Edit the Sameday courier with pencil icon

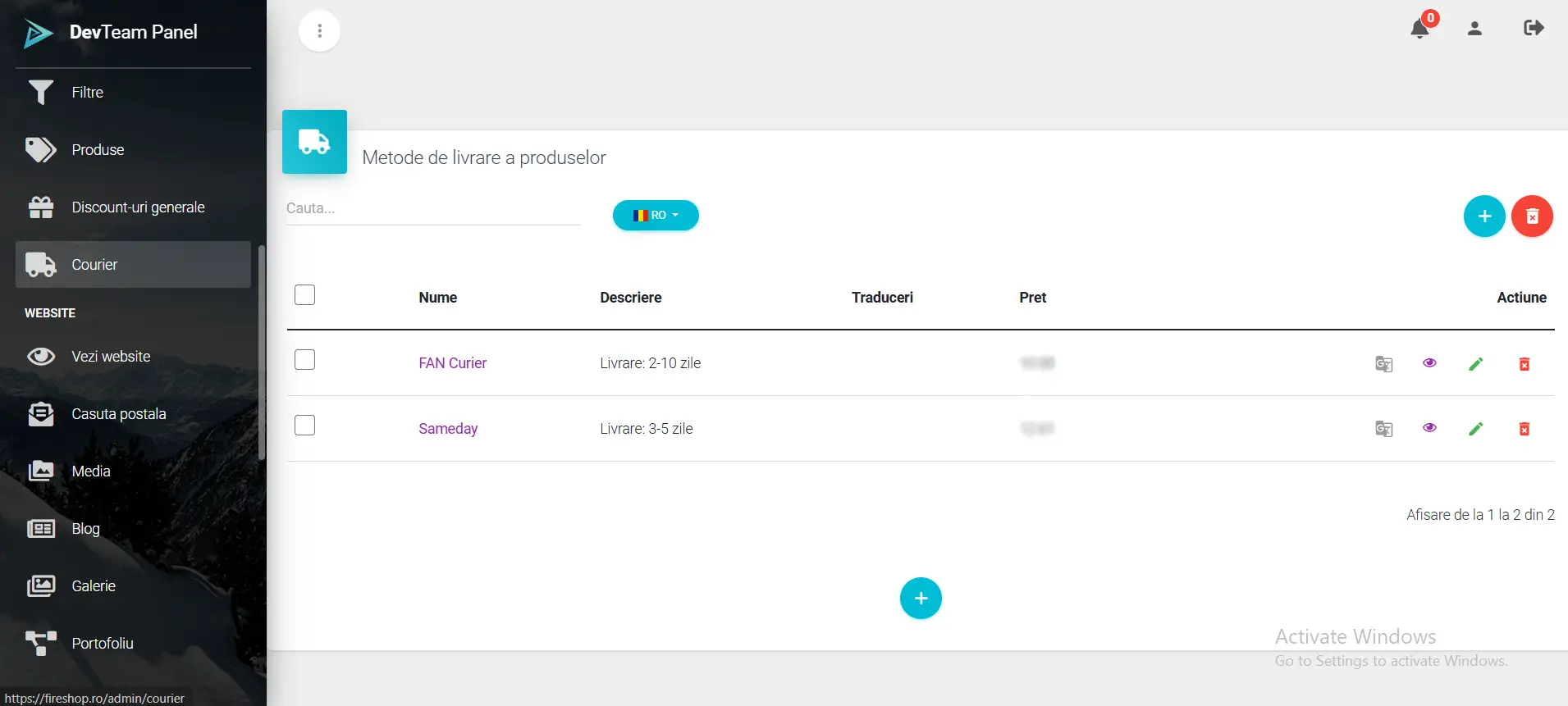click(x=1475, y=429)
